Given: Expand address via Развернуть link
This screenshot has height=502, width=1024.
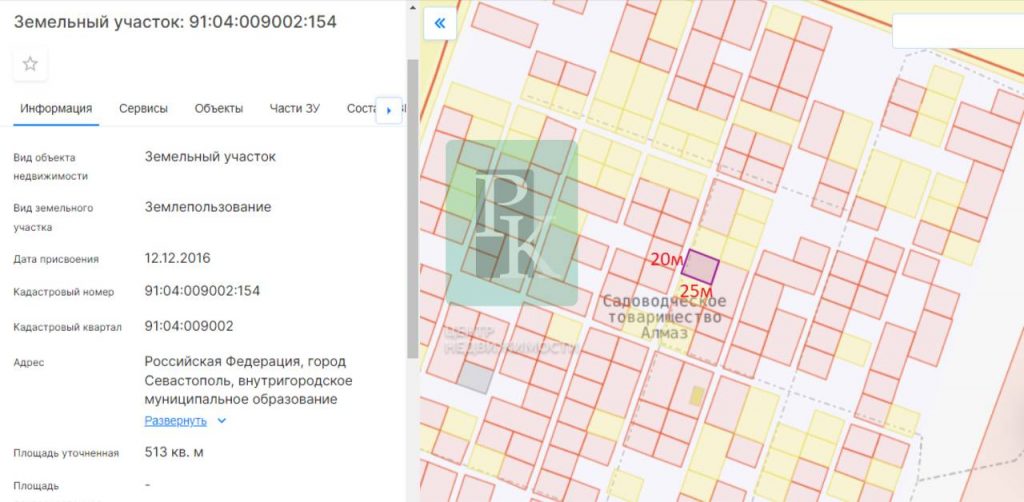Looking at the screenshot, I should click(x=176, y=421).
